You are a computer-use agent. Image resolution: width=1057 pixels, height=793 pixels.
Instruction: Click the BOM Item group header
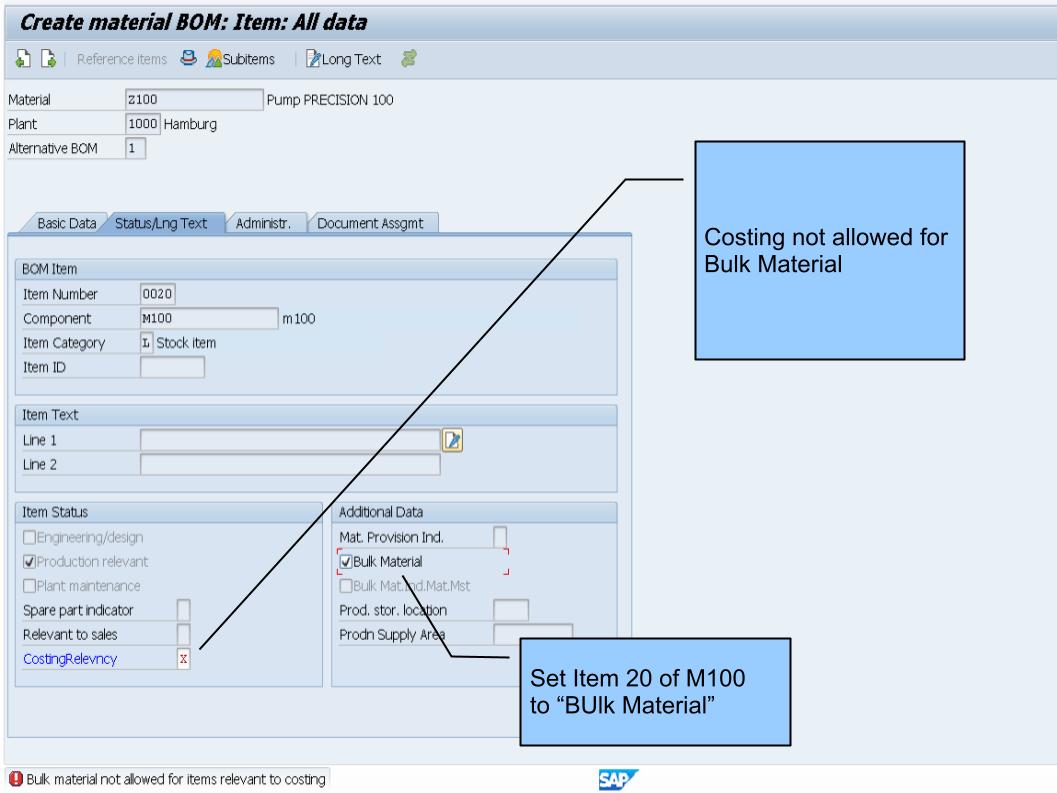[x=316, y=269]
